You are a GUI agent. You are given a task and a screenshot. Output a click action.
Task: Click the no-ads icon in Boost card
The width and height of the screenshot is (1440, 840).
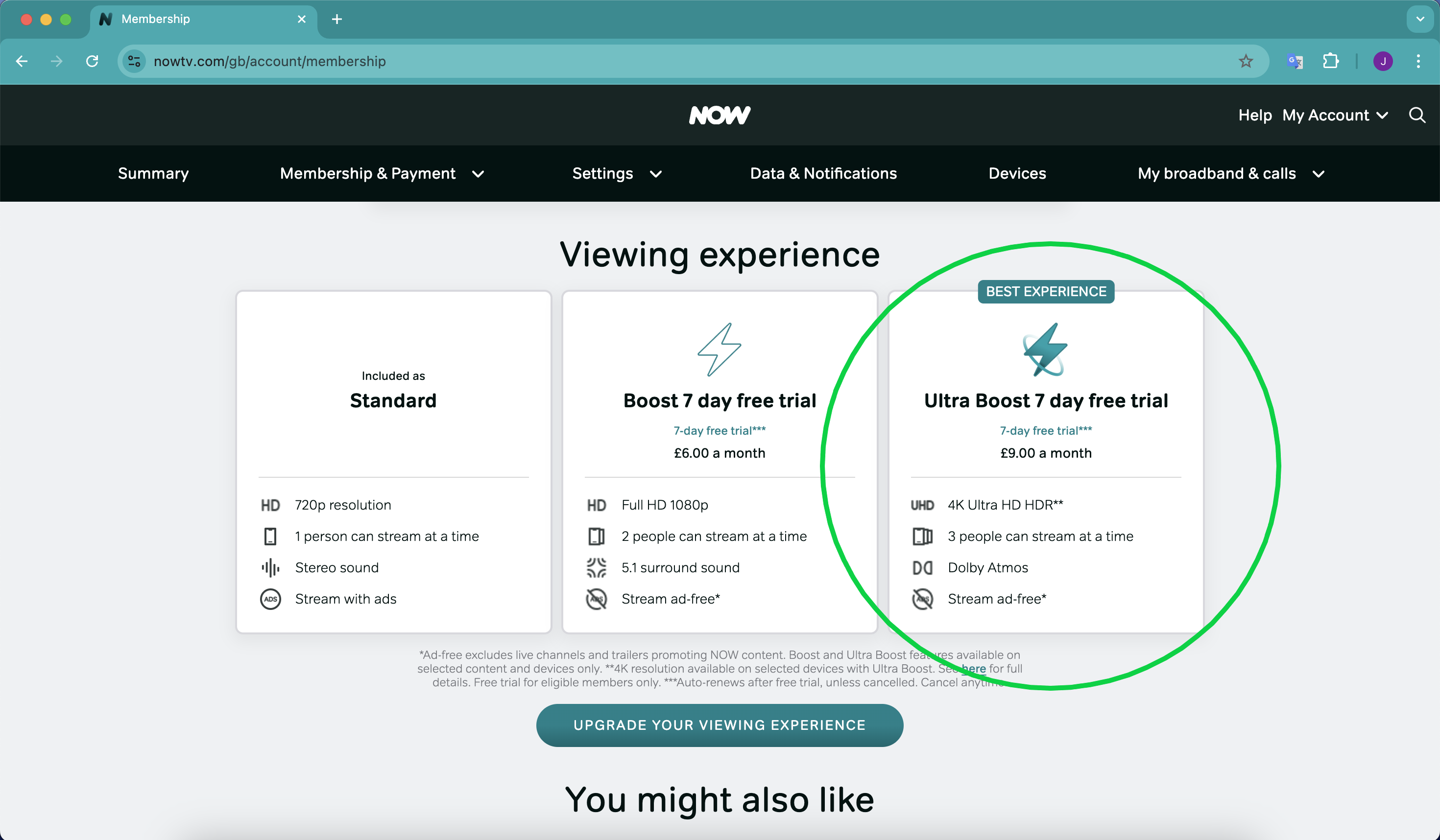[x=597, y=599]
